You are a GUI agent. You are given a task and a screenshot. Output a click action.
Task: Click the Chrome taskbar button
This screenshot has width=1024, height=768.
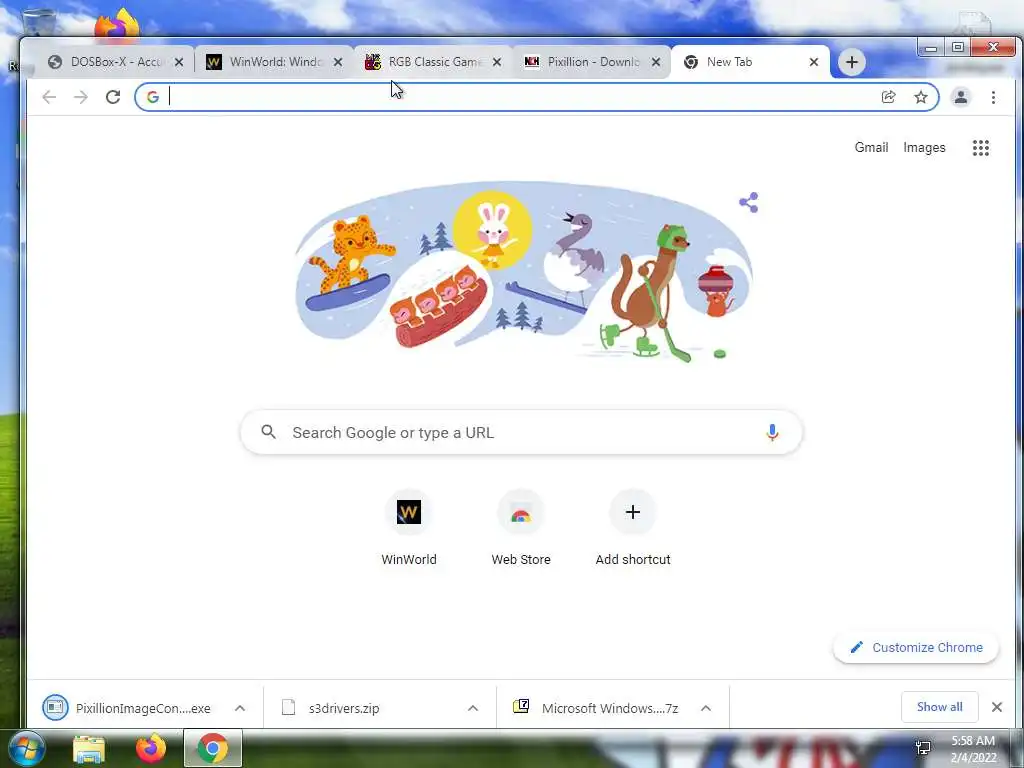click(212, 748)
